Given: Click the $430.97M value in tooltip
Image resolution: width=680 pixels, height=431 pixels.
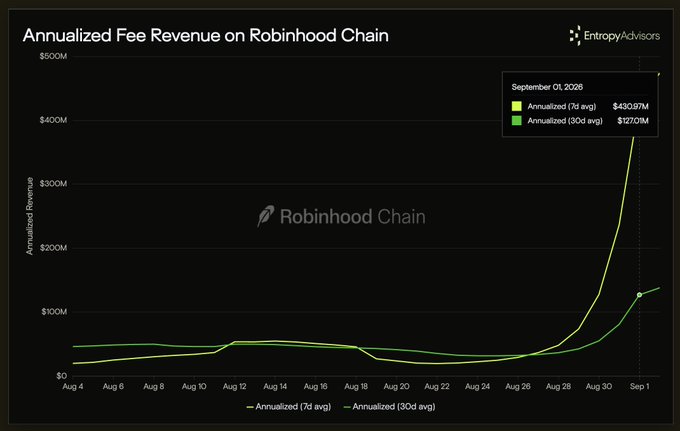Looking at the screenshot, I should 631,106.
